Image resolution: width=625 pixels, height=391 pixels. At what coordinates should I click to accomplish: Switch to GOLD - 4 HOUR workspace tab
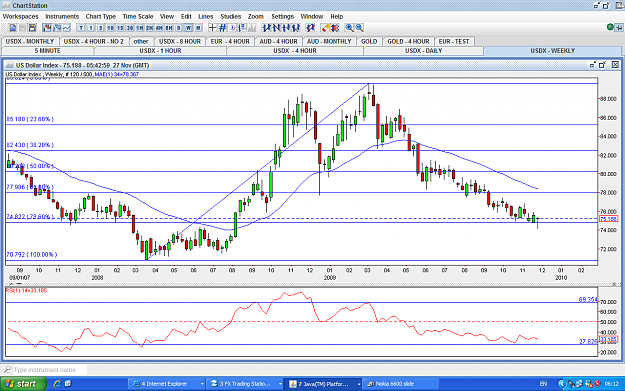(408, 41)
